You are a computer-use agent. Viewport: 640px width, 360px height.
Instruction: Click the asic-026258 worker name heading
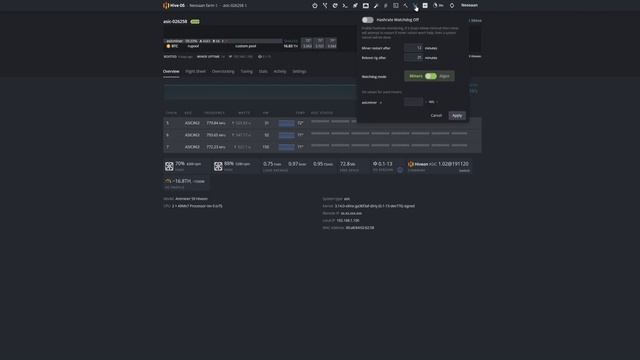pyautogui.click(x=175, y=21)
